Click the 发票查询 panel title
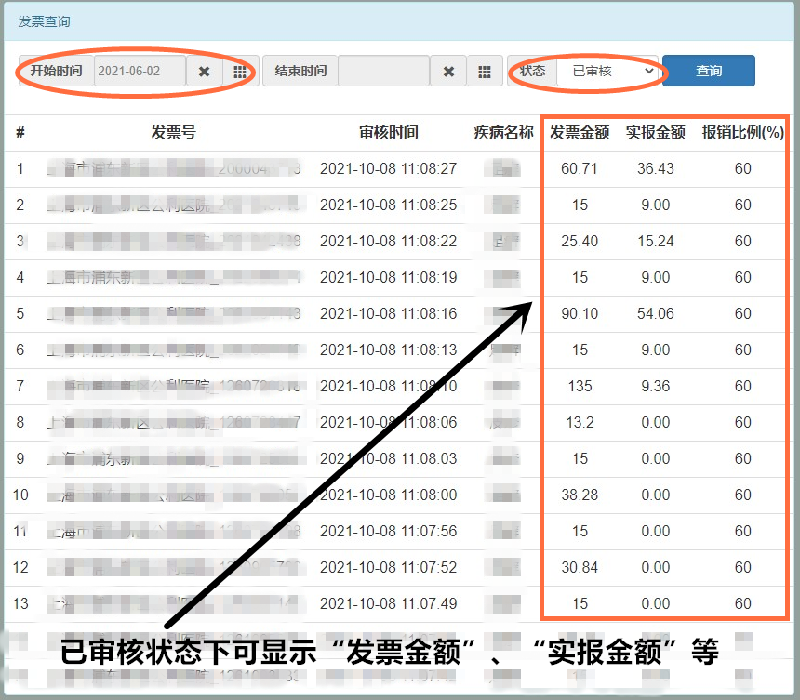 click(x=44, y=21)
